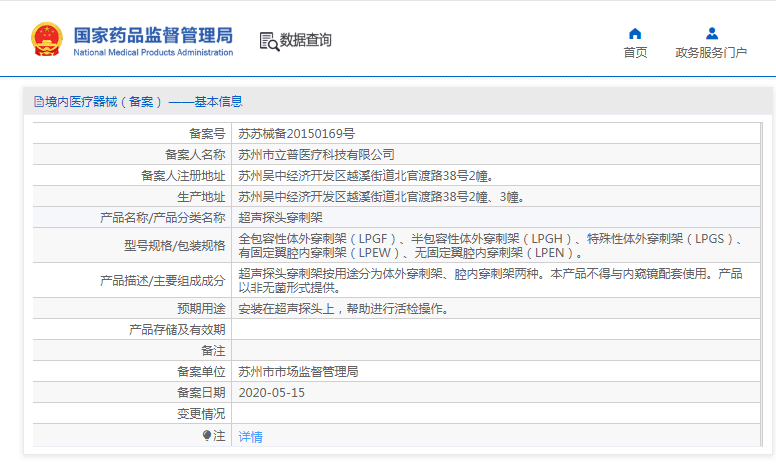The image size is (776, 467).
Task: Select the production address ending 3幢。
Action: 382,197
